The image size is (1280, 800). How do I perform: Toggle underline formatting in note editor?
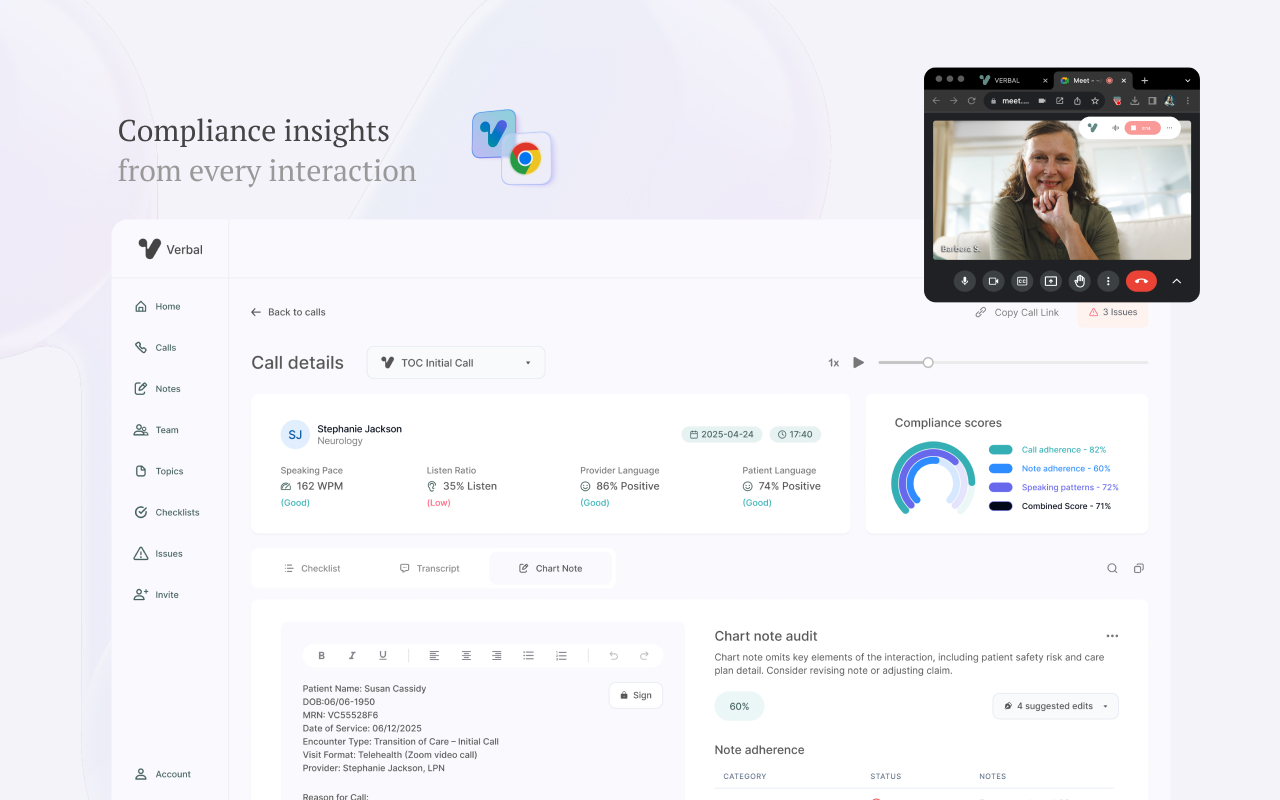tap(383, 656)
